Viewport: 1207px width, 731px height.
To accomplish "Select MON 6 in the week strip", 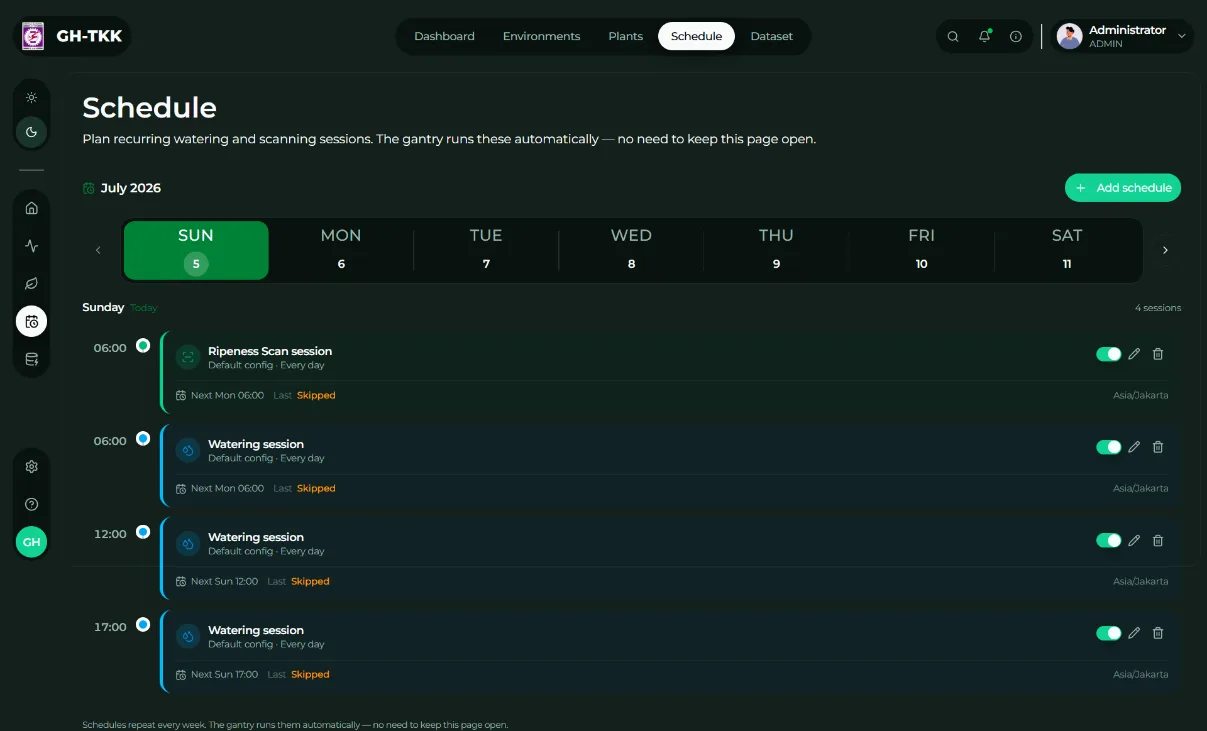I will [341, 250].
